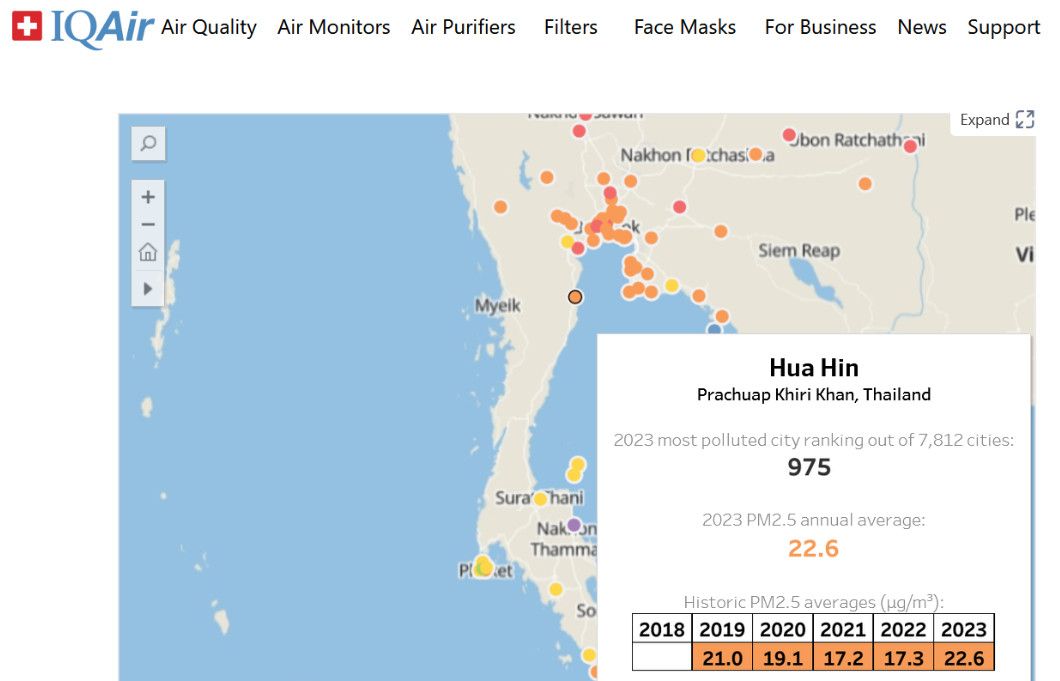Open the Filters menu
The width and height of the screenshot is (1060, 681).
(571, 27)
